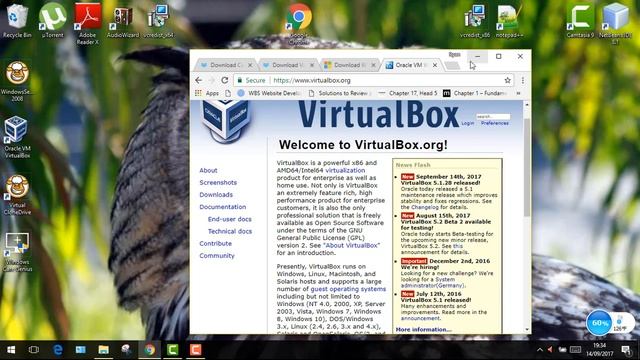Launch Microsoft Edge from the taskbar

[x=58, y=350]
